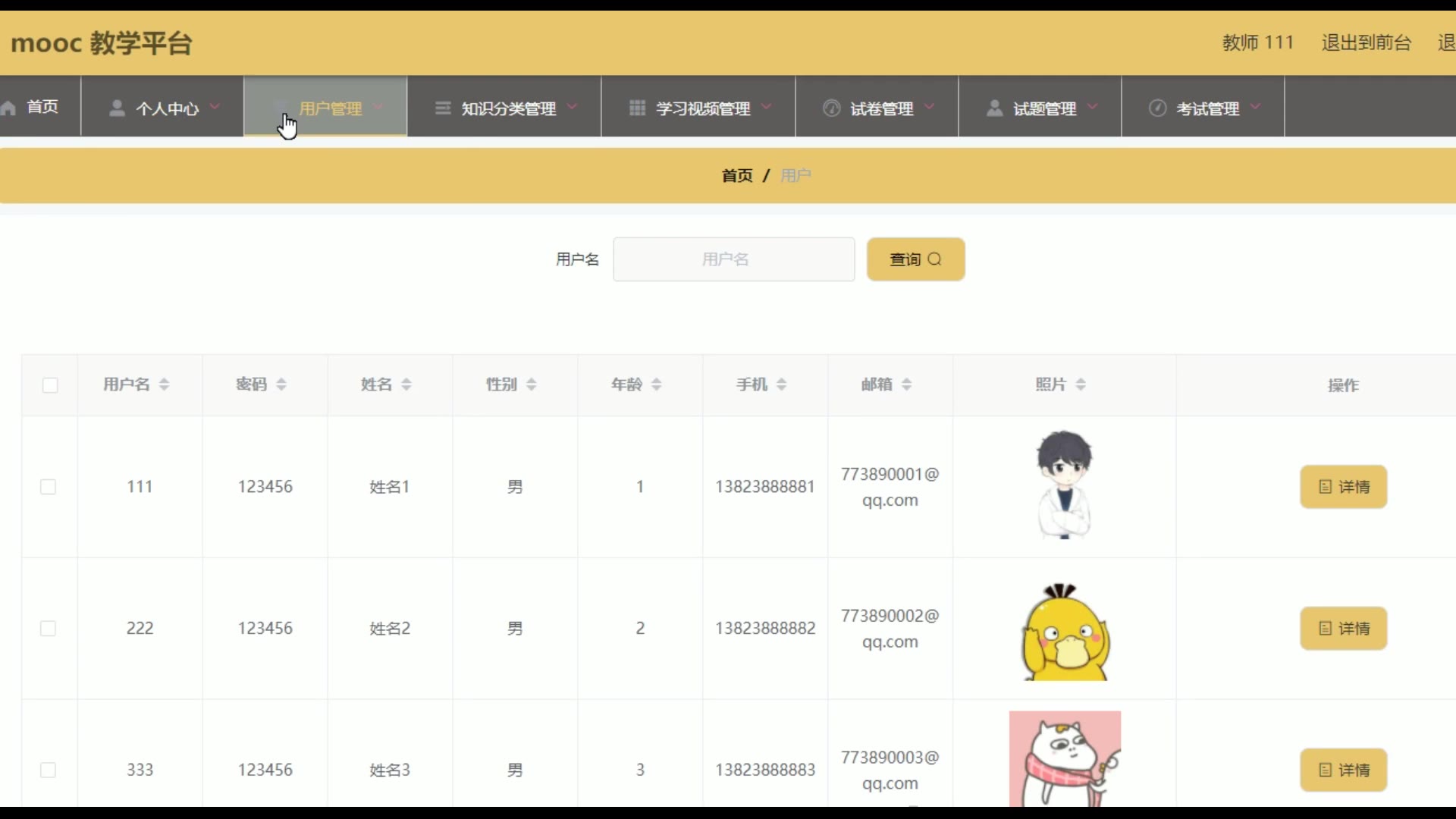Click the person icon in 个人中心

(x=117, y=108)
